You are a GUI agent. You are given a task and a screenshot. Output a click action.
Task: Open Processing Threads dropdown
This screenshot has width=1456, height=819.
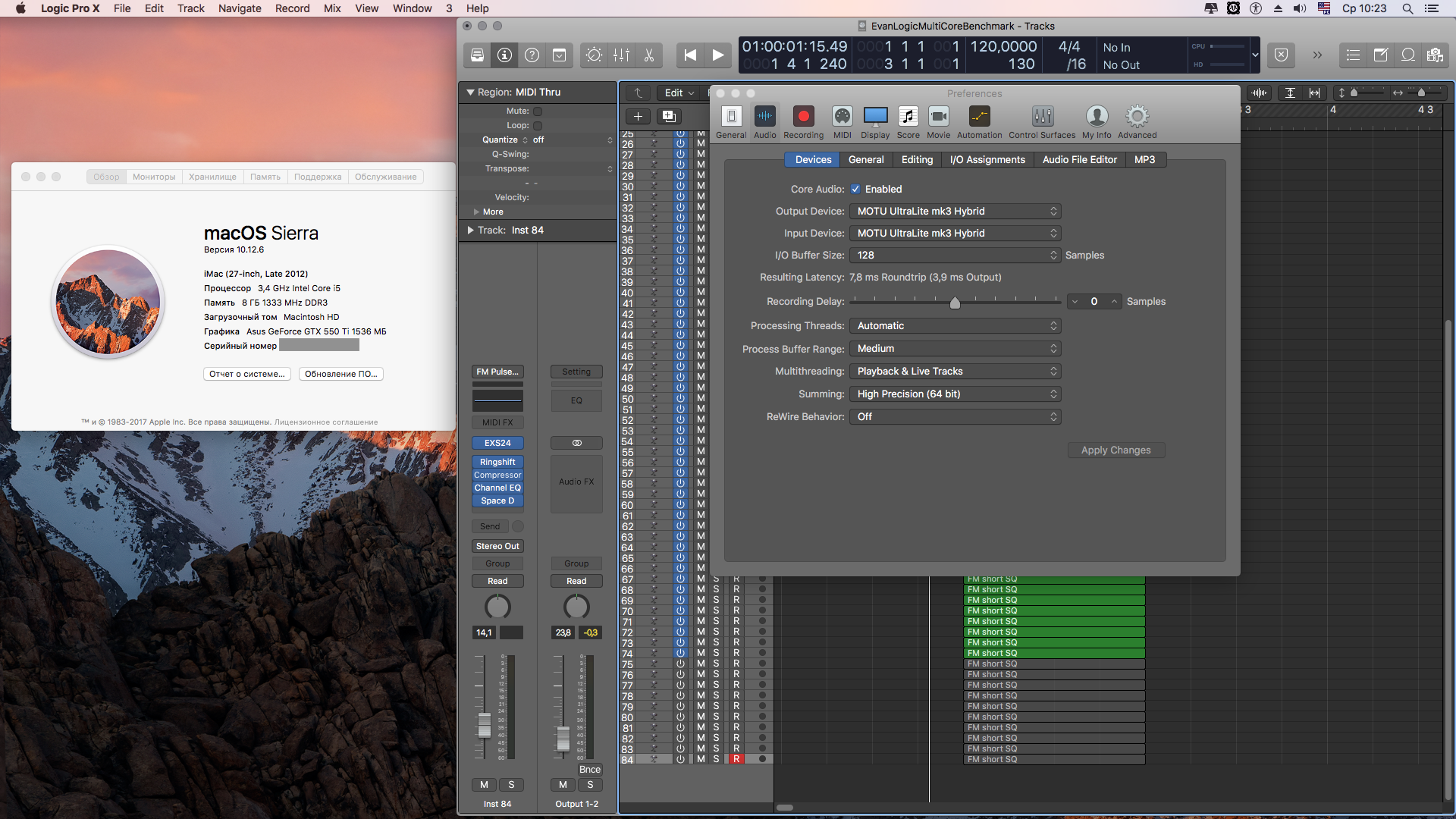955,326
